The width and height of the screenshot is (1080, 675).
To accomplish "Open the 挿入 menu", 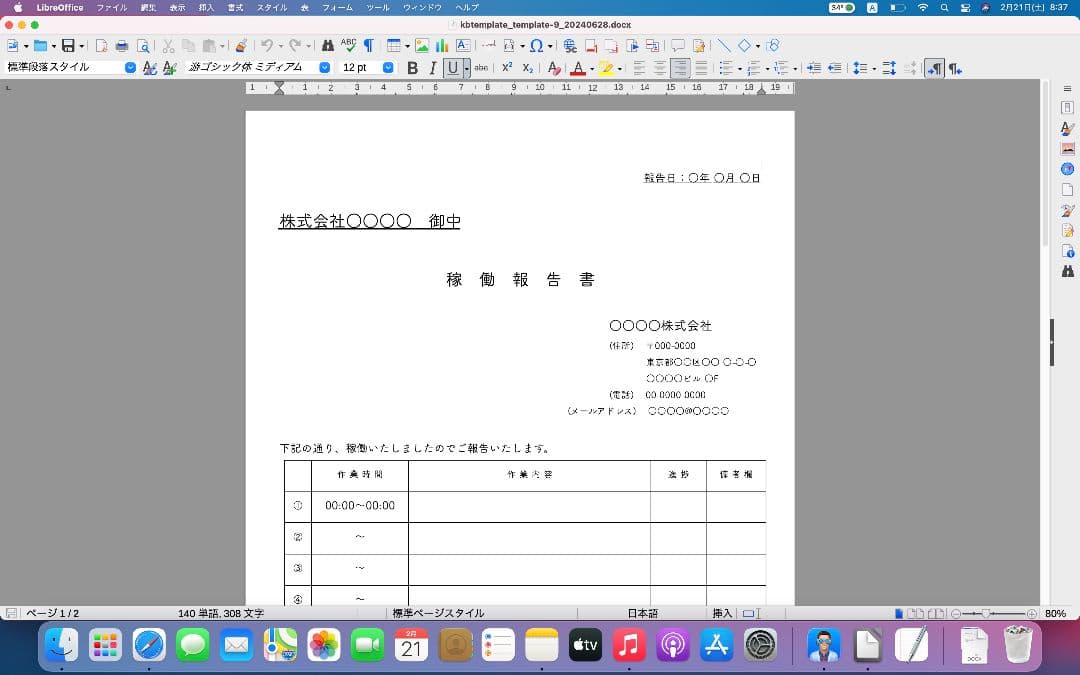I will tap(205, 8).
